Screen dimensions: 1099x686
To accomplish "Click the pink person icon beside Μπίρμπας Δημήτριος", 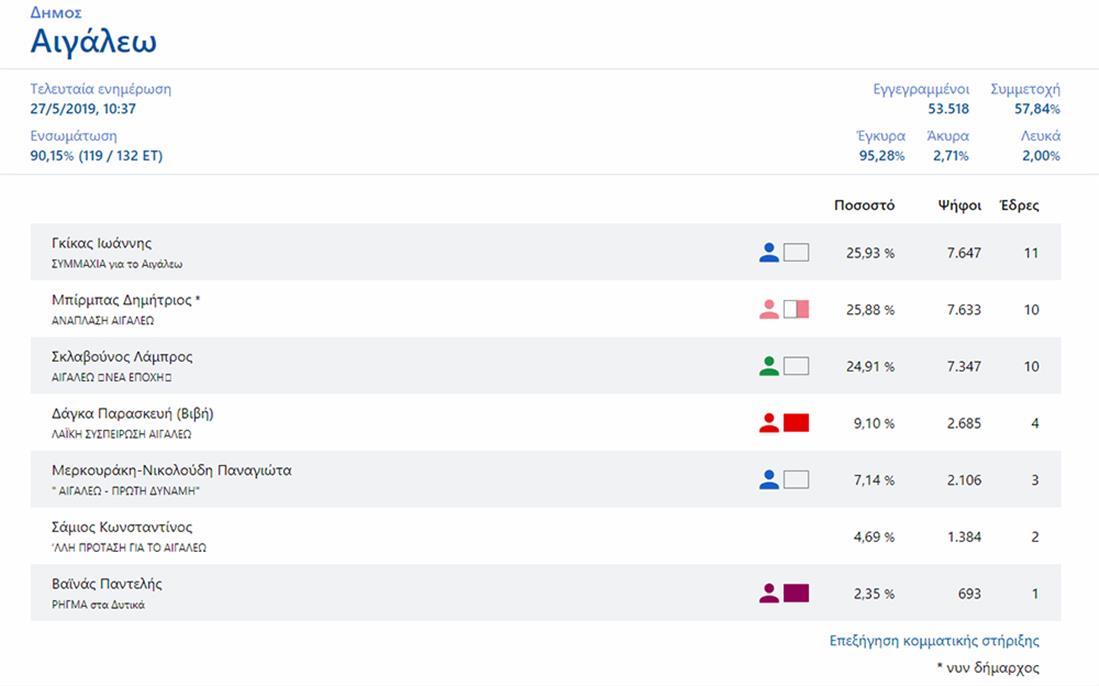I will pos(769,310).
